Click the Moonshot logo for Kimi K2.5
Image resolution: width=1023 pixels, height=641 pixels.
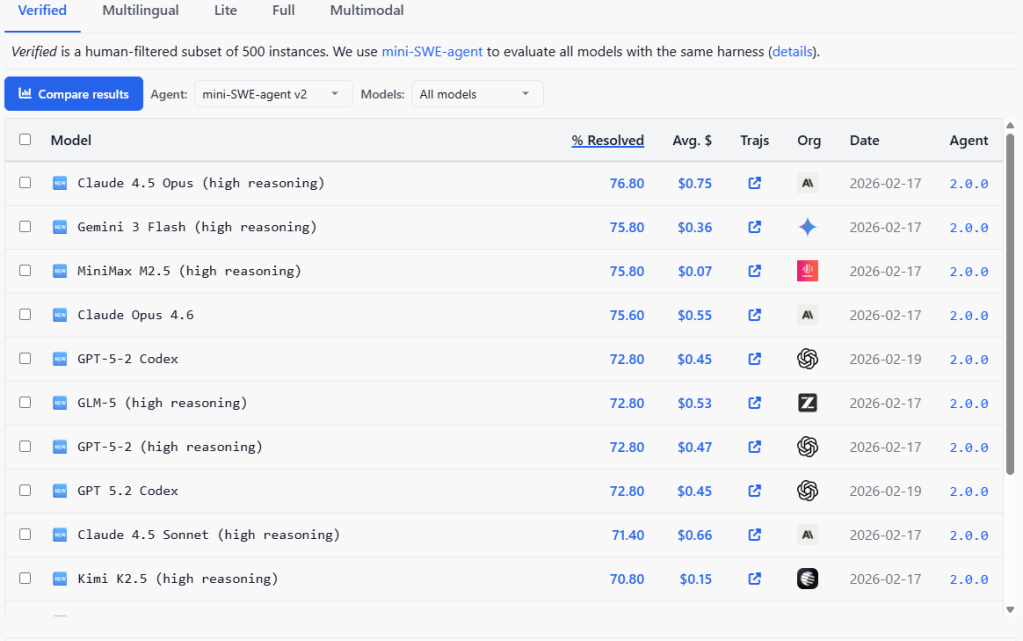(808, 579)
